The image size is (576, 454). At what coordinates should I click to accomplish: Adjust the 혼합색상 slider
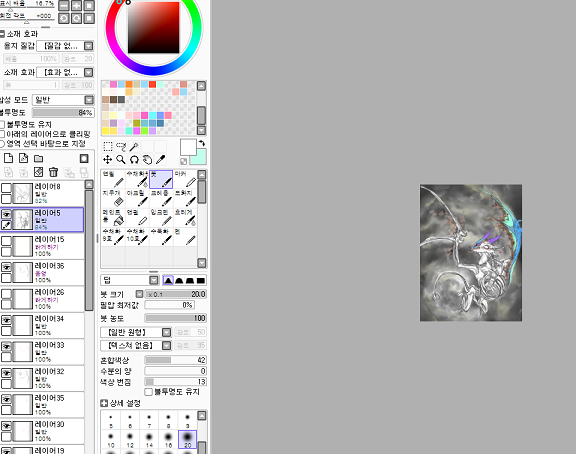coord(176,360)
